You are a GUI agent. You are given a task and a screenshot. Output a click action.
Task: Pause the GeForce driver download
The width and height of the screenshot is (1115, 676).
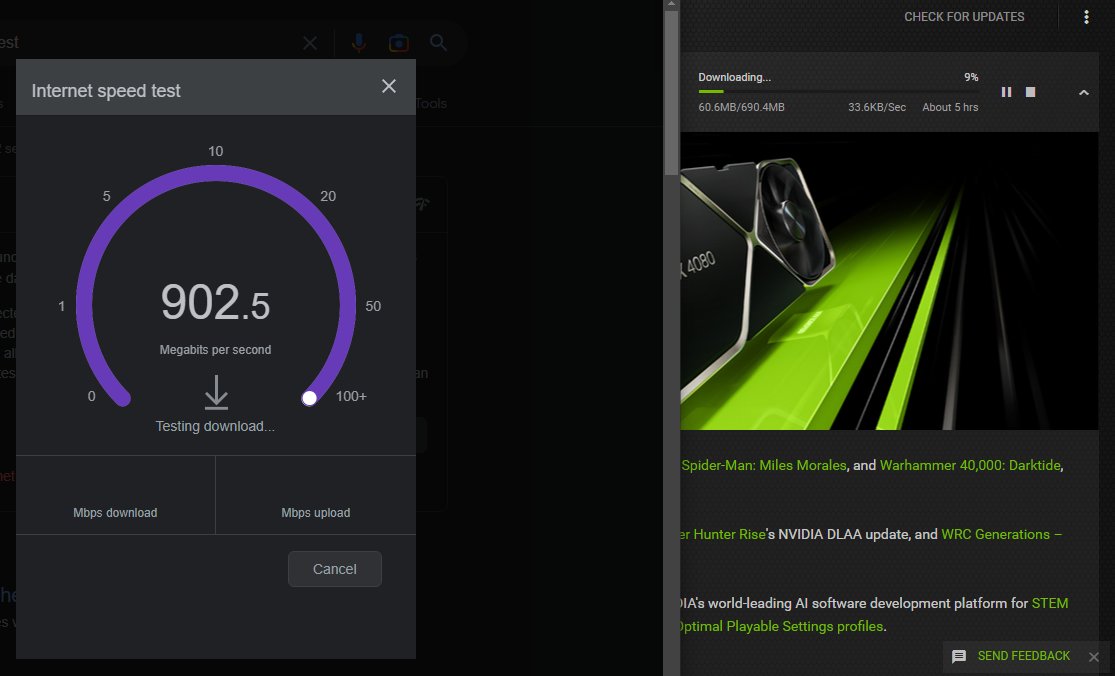(x=1006, y=92)
